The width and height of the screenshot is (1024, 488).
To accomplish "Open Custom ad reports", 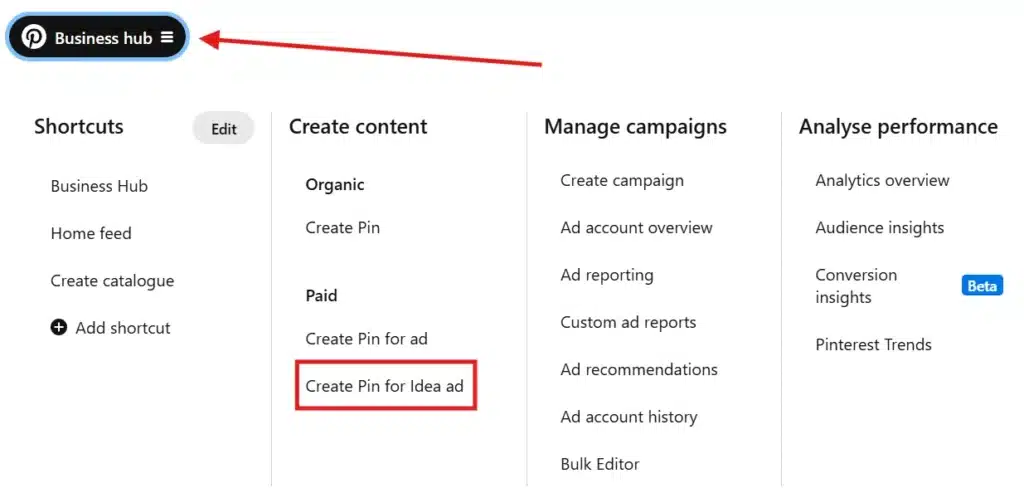I will pos(628,322).
